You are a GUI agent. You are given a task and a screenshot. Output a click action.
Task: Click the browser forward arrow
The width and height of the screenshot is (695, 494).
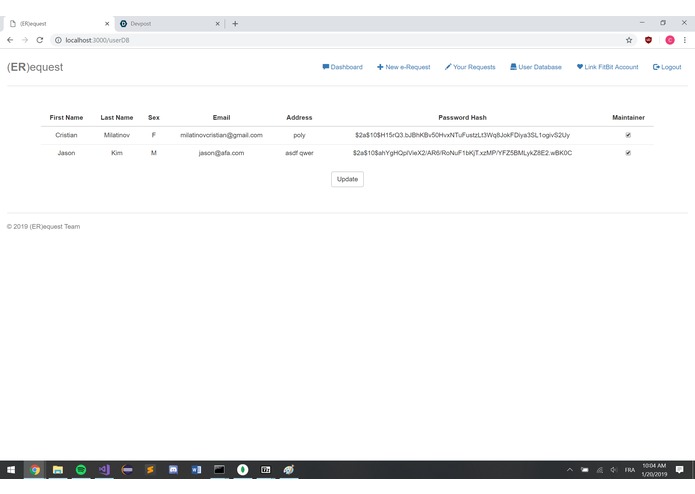point(25,40)
